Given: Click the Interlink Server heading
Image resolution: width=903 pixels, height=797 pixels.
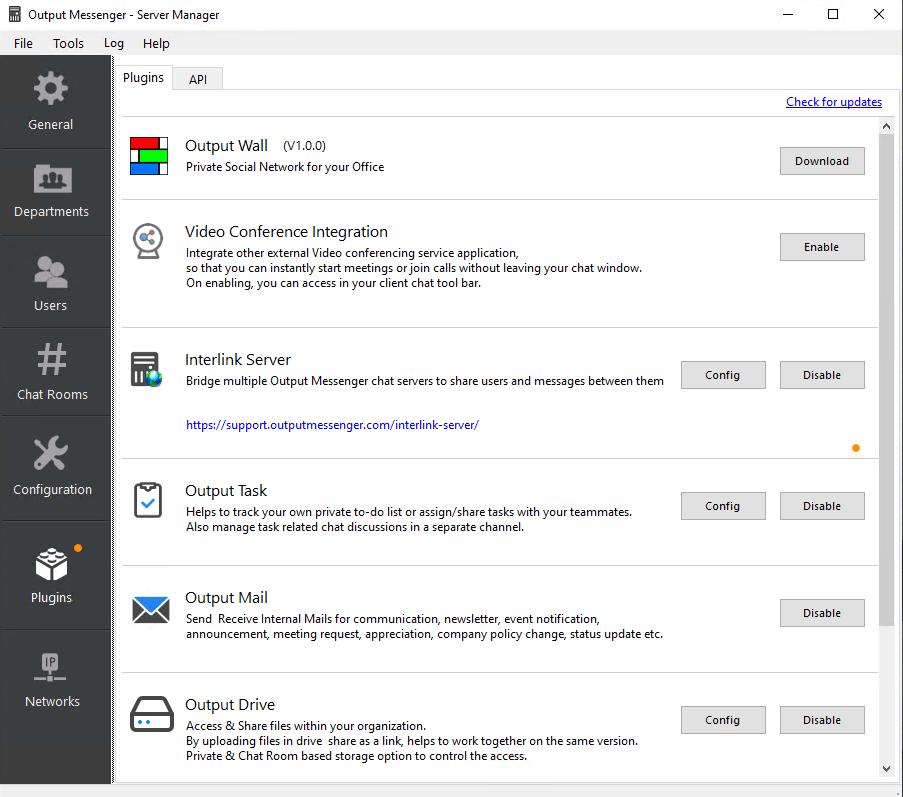Looking at the screenshot, I should tap(238, 359).
